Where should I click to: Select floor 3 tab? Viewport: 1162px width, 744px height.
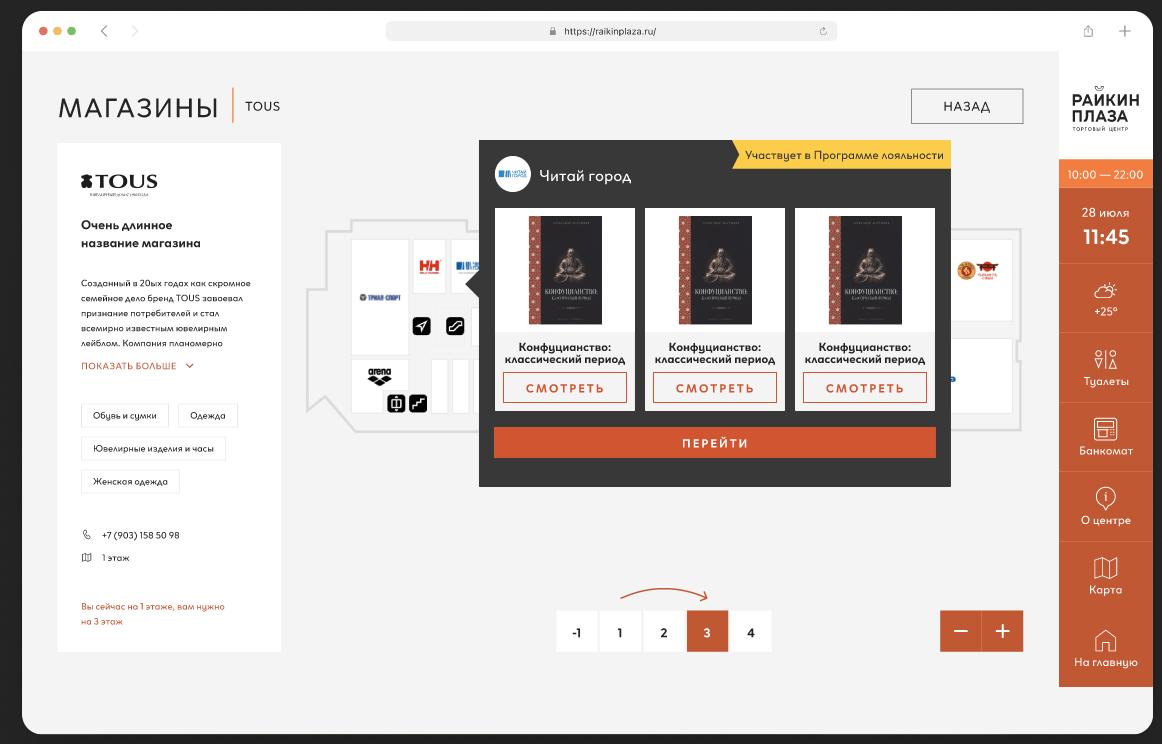point(707,632)
